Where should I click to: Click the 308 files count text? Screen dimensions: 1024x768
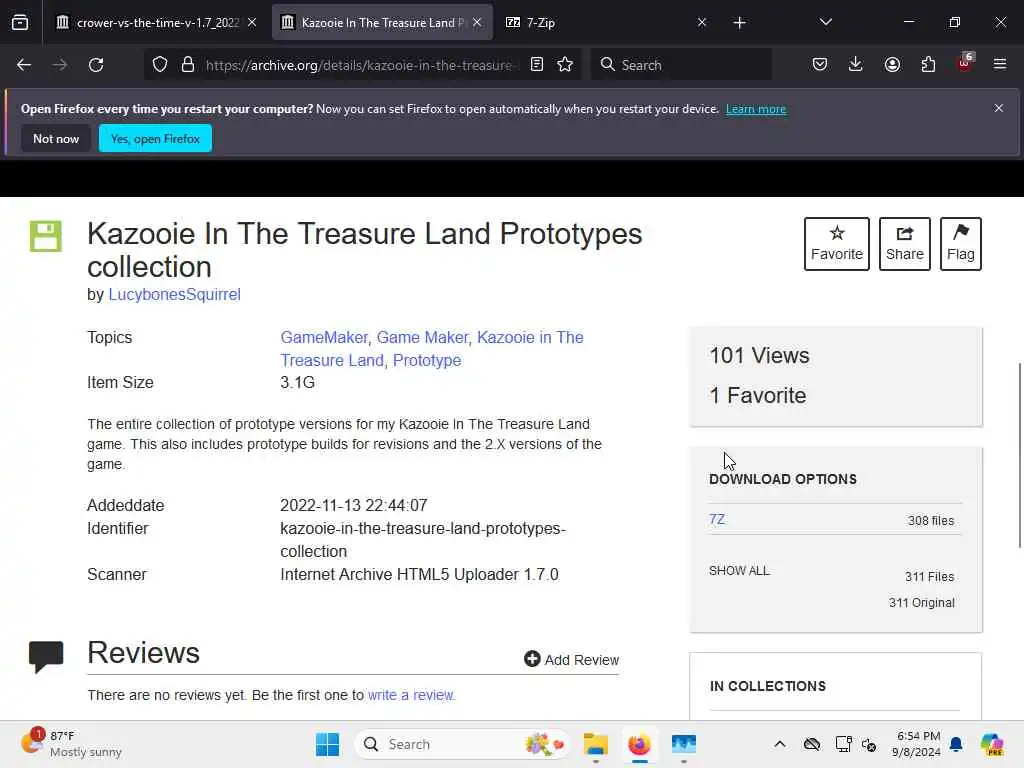click(931, 520)
